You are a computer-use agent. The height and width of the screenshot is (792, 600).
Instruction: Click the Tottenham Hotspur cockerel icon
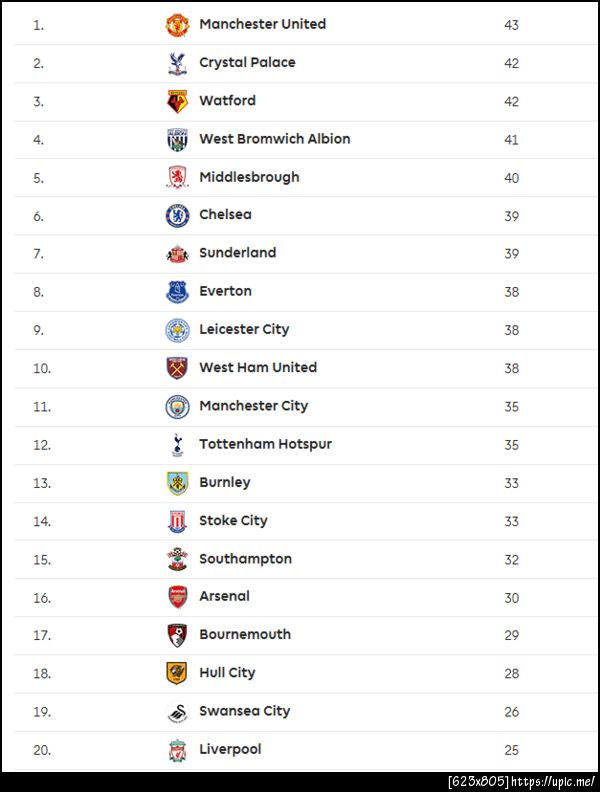click(x=177, y=444)
